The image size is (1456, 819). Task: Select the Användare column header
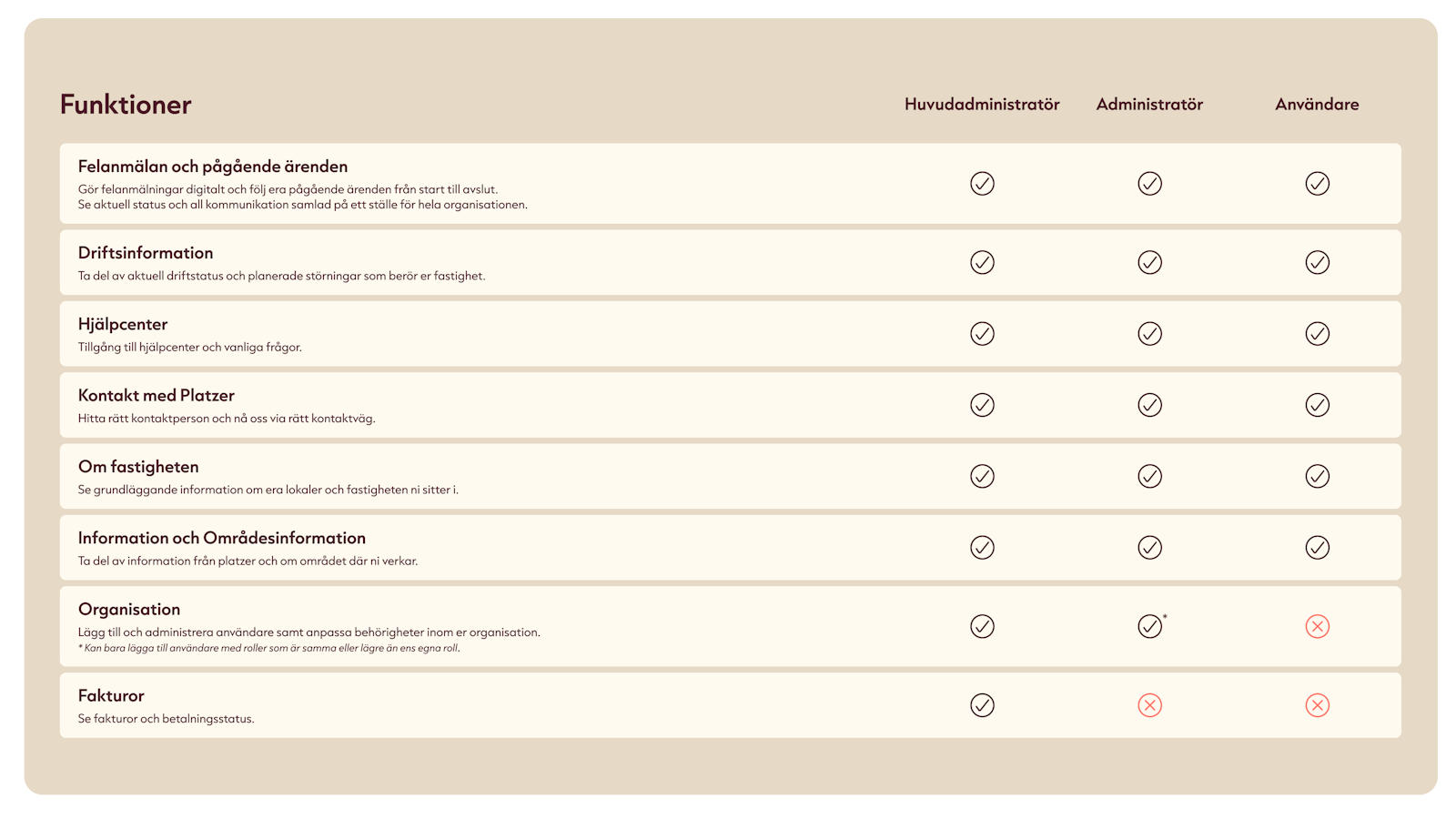click(x=1317, y=105)
